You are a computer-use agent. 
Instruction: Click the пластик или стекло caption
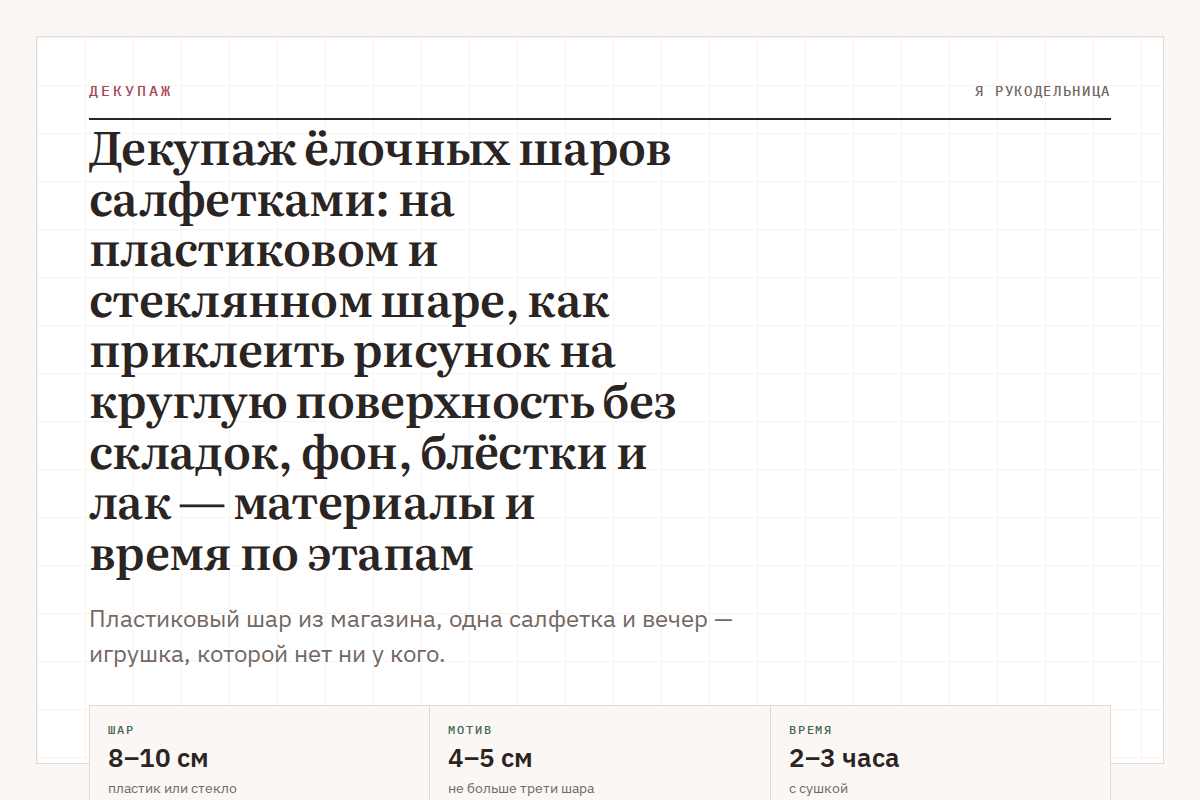pyautogui.click(x=172, y=788)
